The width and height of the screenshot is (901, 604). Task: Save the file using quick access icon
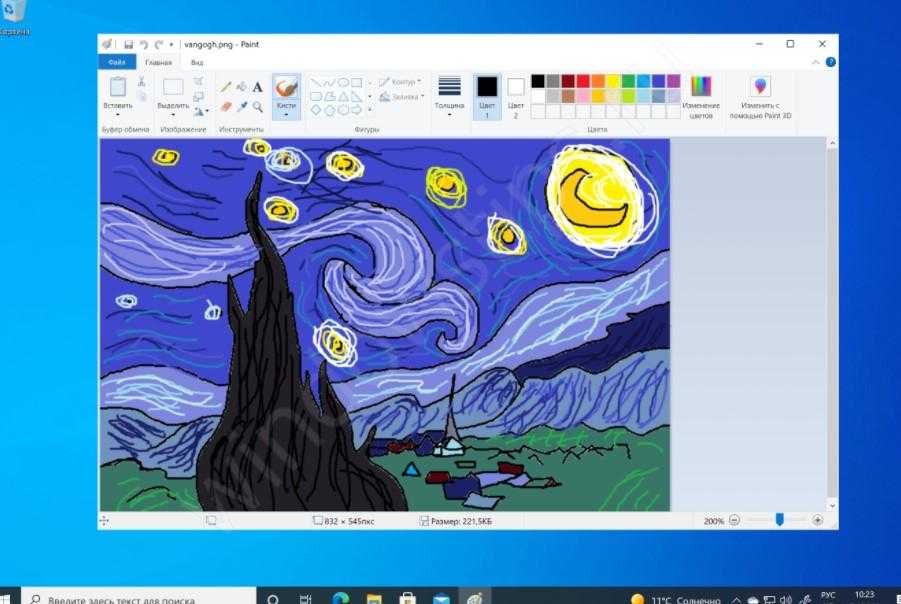(128, 44)
